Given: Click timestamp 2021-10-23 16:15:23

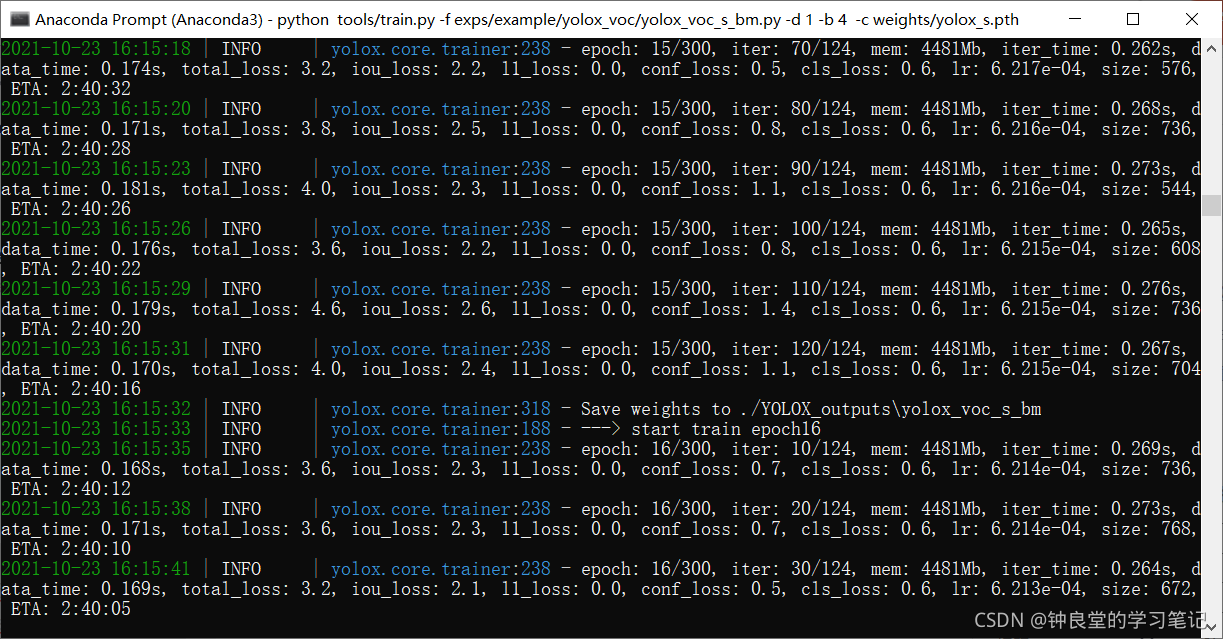Looking at the screenshot, I should pos(96,169).
